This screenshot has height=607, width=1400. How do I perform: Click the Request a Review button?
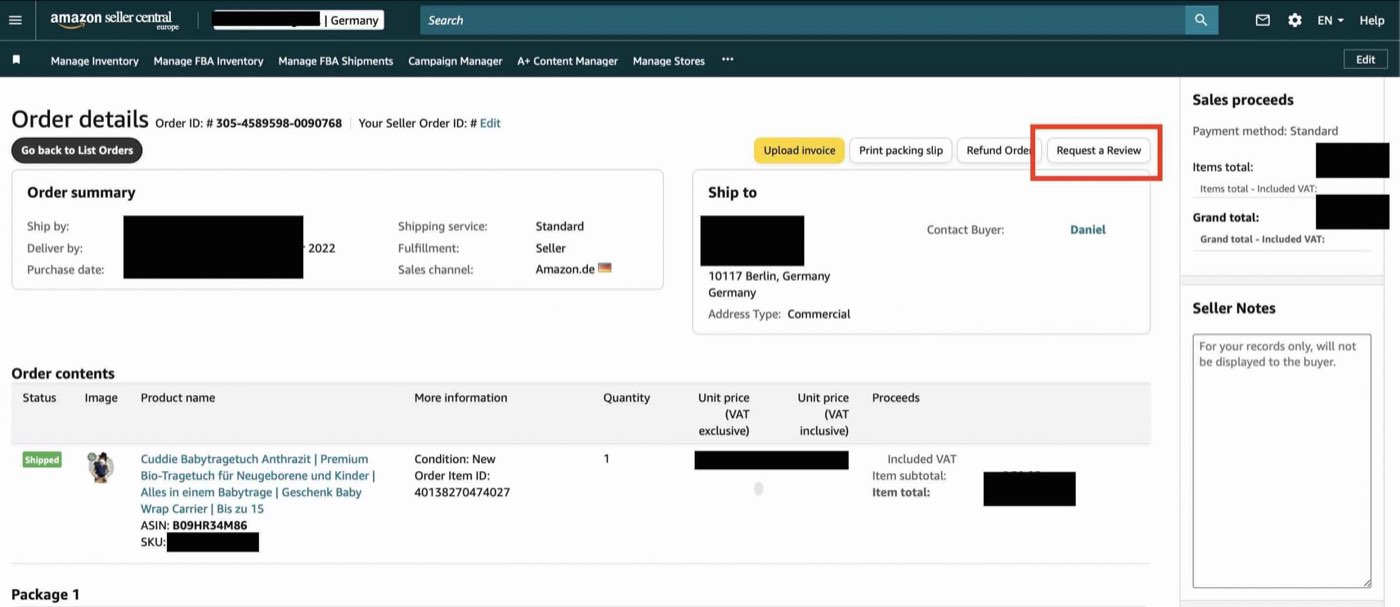(1098, 150)
